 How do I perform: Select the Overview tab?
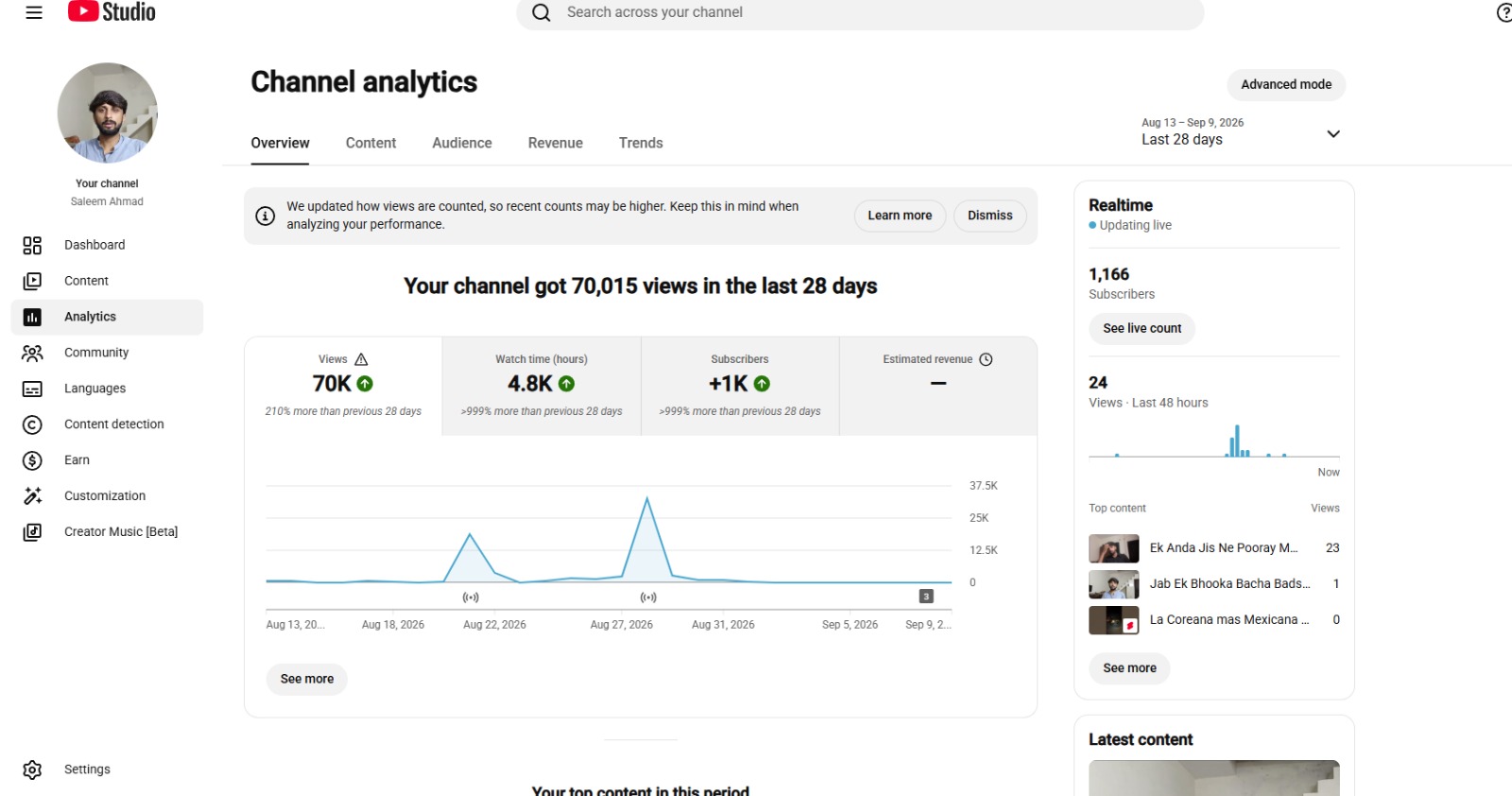point(280,143)
